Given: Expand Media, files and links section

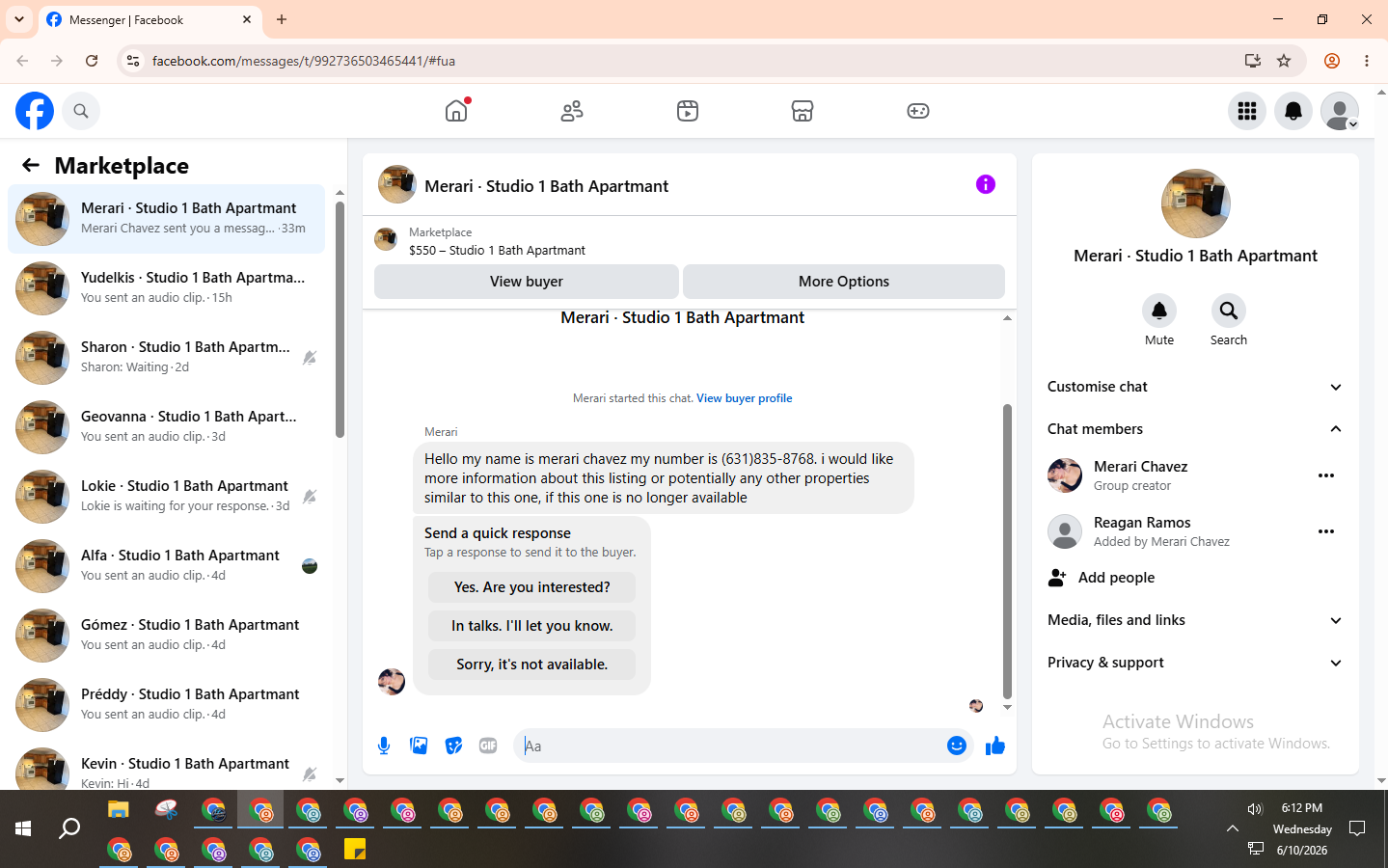Looking at the screenshot, I should 1196,620.
